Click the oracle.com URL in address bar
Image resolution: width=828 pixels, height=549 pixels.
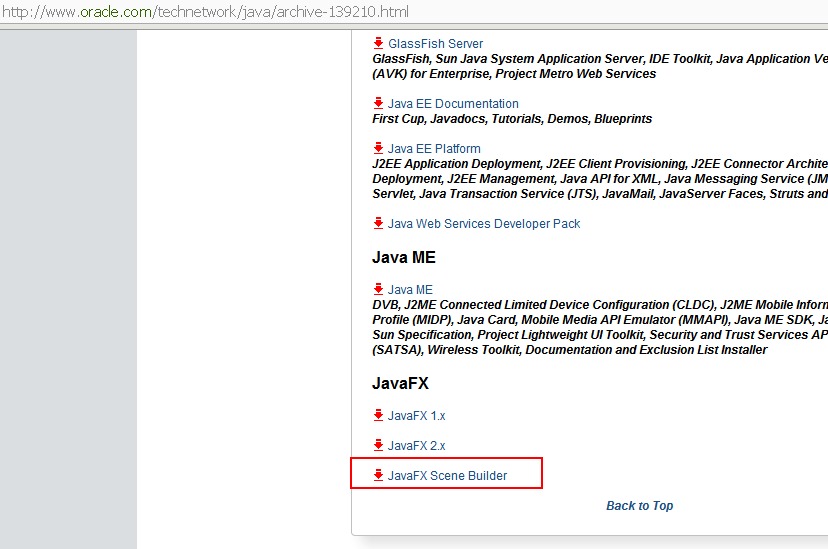point(205,12)
